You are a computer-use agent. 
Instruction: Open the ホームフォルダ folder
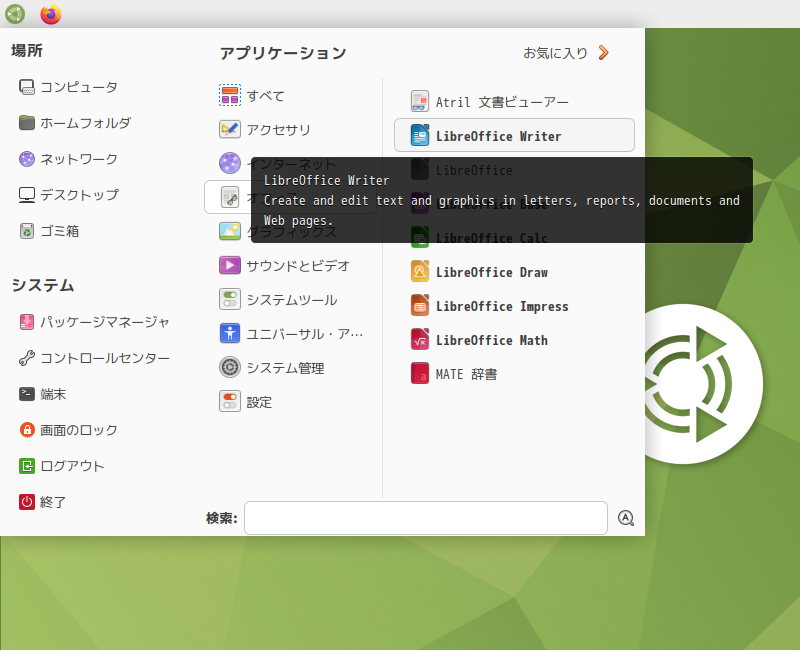point(75,123)
